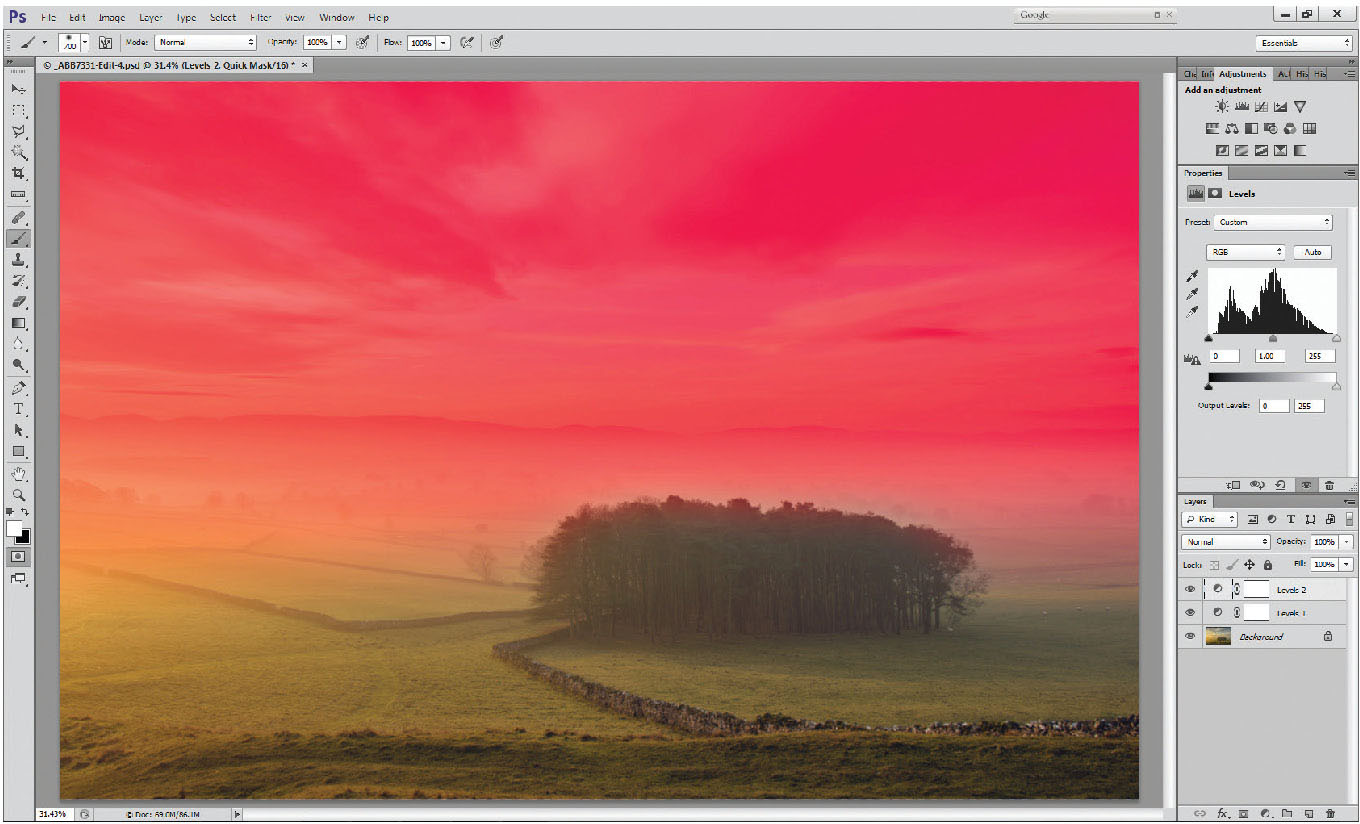Select the Rectangular Marquee tool
The width and height of the screenshot is (1360, 824).
(x=19, y=110)
